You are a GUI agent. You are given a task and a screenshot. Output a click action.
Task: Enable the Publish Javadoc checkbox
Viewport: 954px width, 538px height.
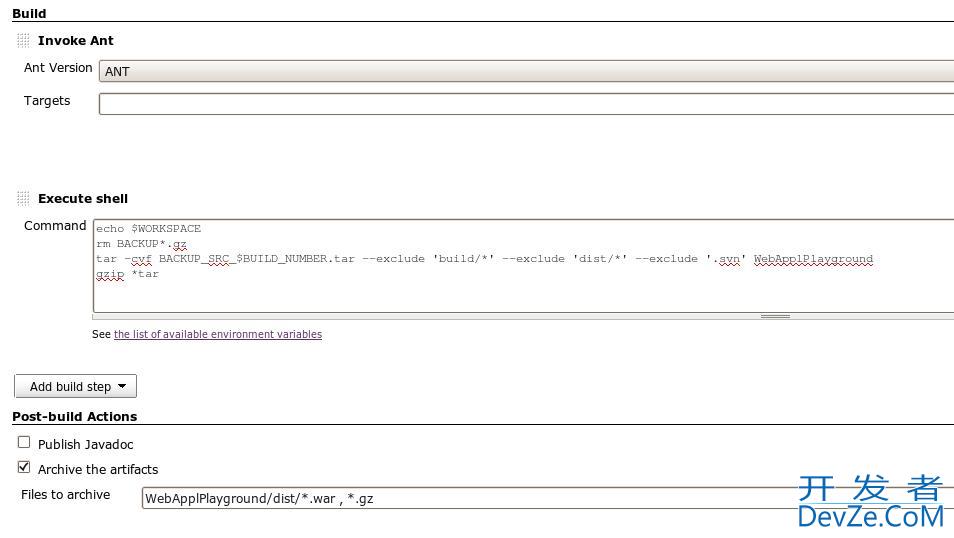point(24,442)
